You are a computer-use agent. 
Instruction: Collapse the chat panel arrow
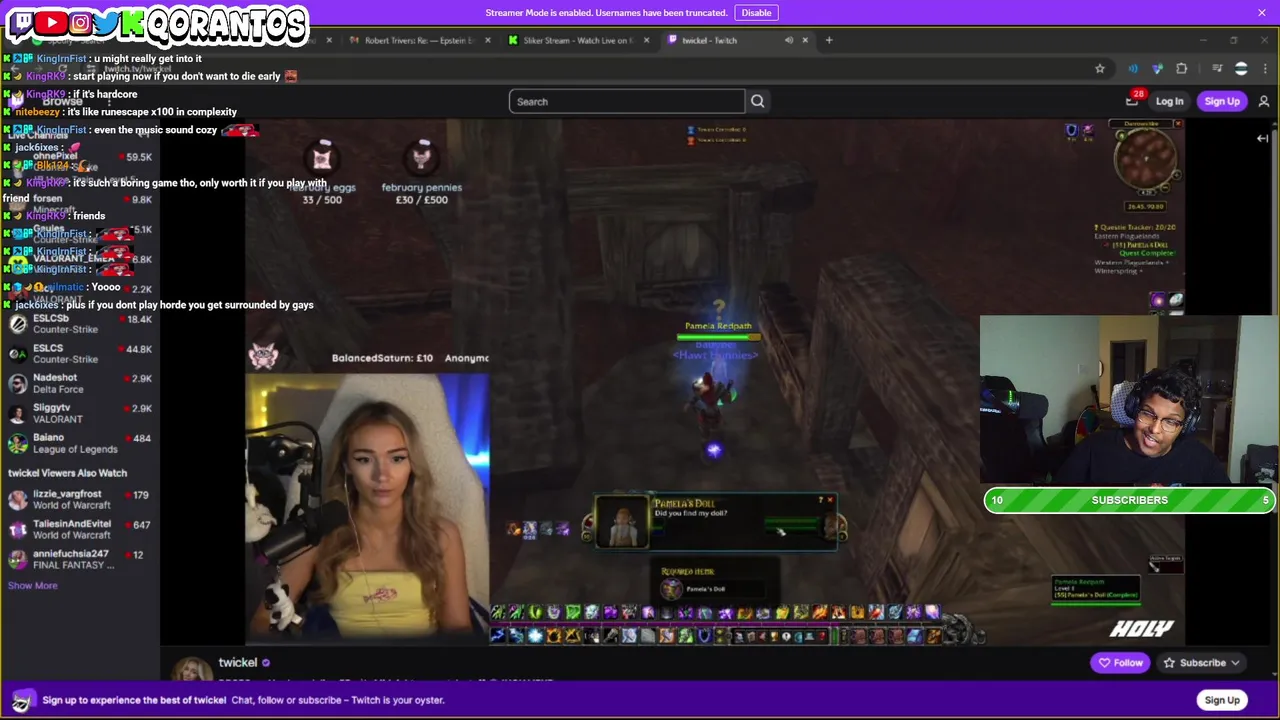pyautogui.click(x=1262, y=138)
